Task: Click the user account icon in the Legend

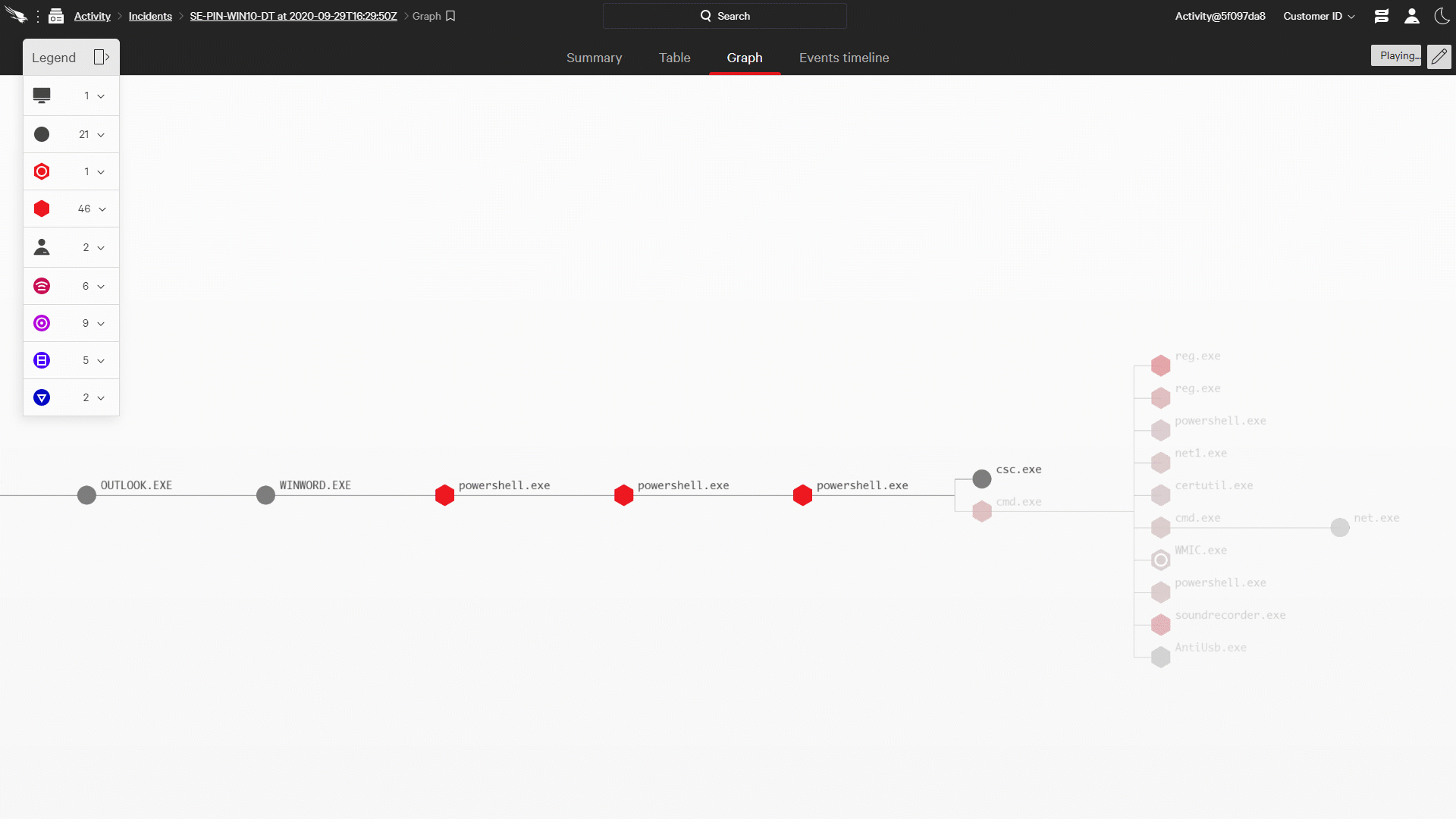Action: click(42, 247)
